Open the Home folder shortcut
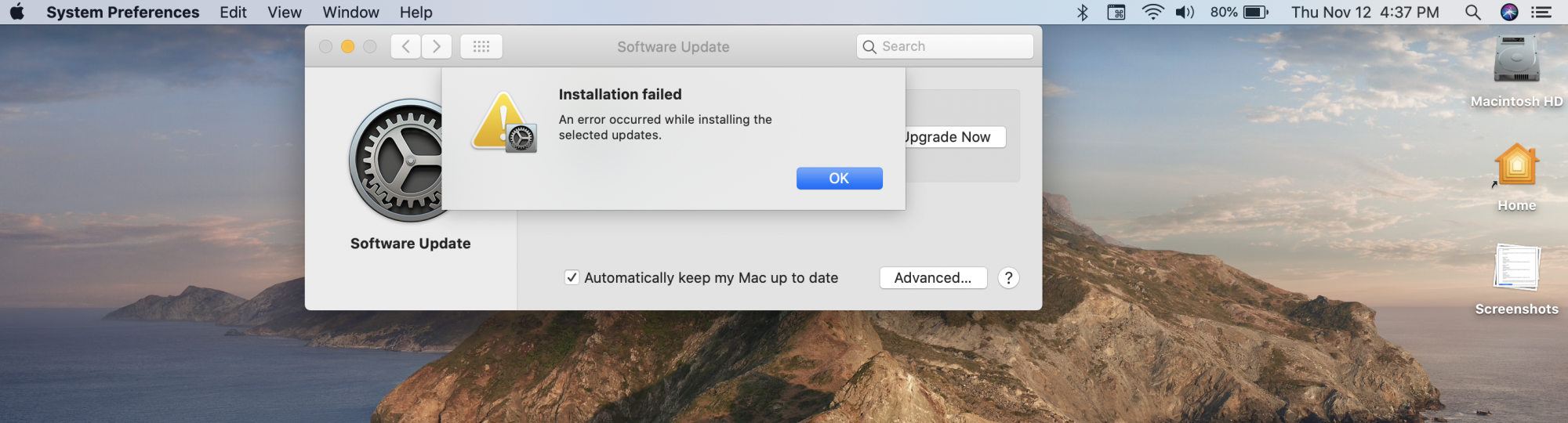1568x423 pixels. [1516, 166]
